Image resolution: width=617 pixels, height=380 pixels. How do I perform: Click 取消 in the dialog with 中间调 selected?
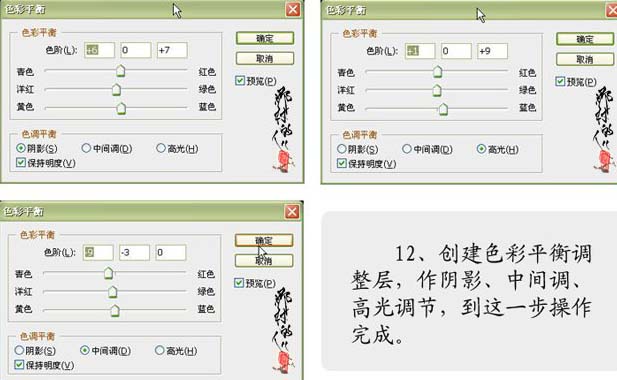[264, 260]
